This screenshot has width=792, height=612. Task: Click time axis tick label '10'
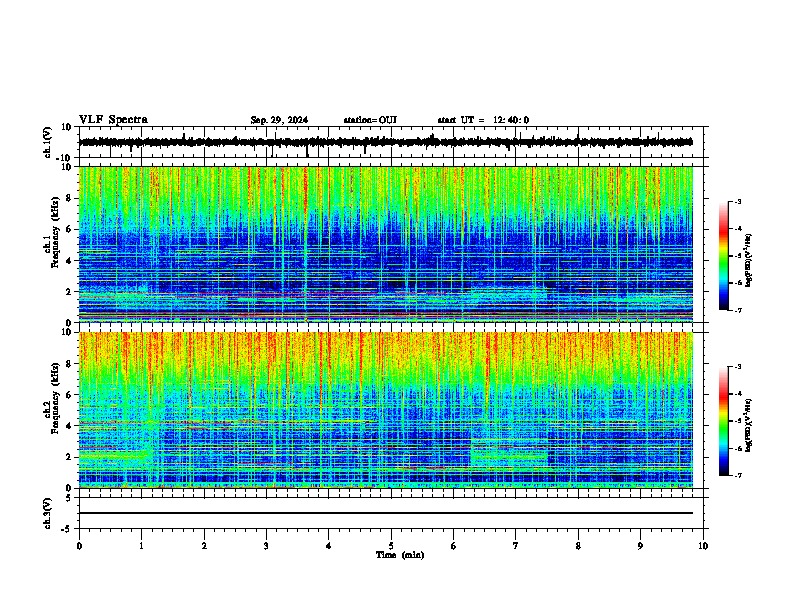(x=703, y=546)
